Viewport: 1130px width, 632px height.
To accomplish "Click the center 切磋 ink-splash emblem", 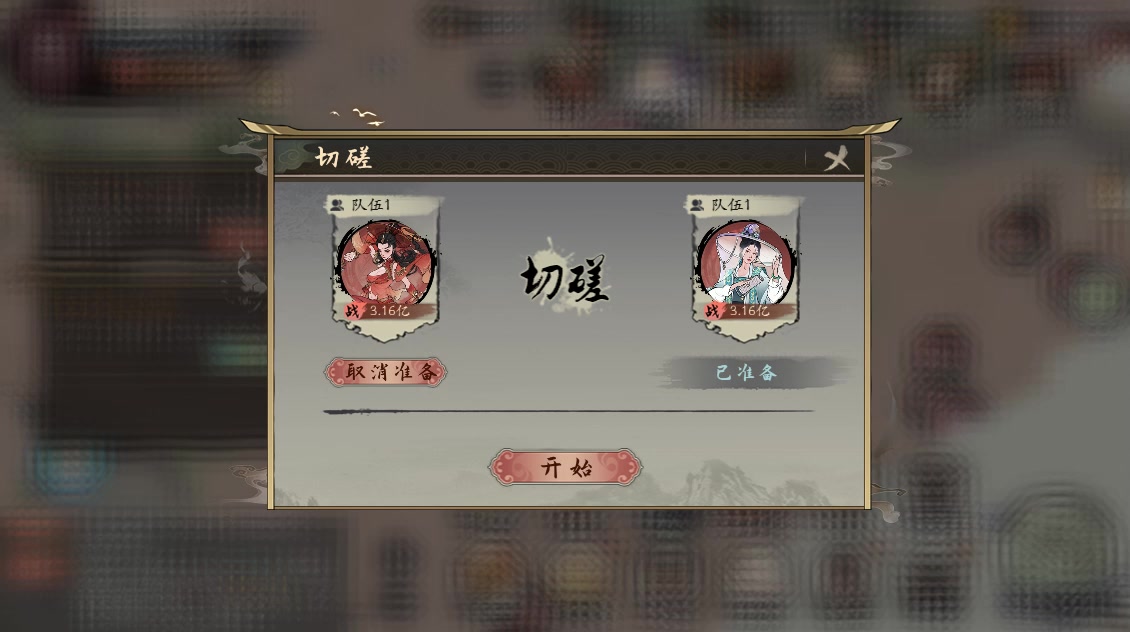I will point(565,278).
